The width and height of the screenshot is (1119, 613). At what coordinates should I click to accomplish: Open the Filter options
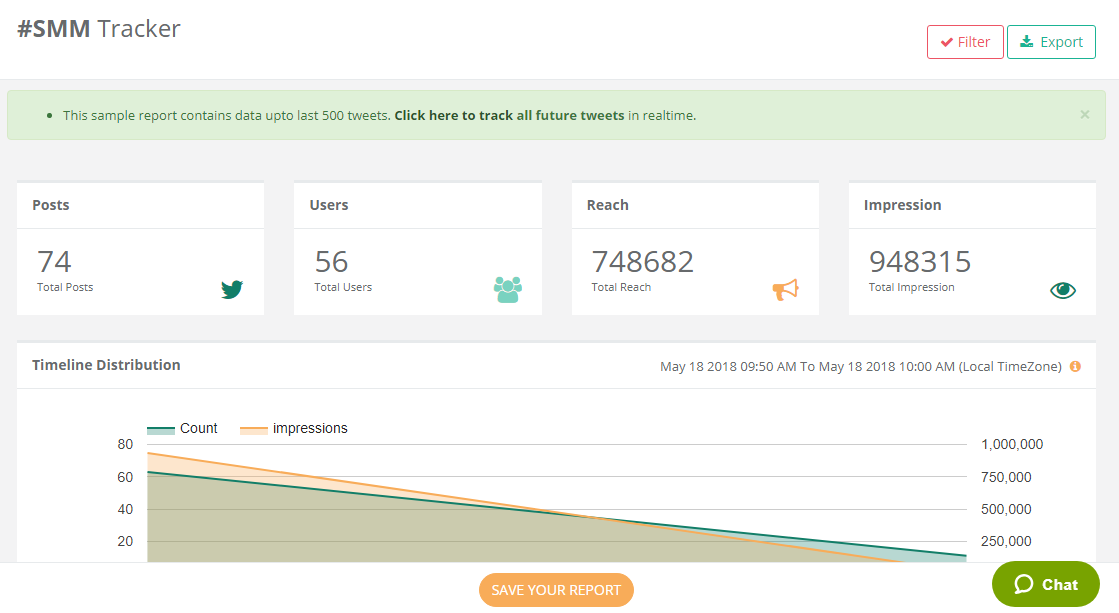(965, 42)
